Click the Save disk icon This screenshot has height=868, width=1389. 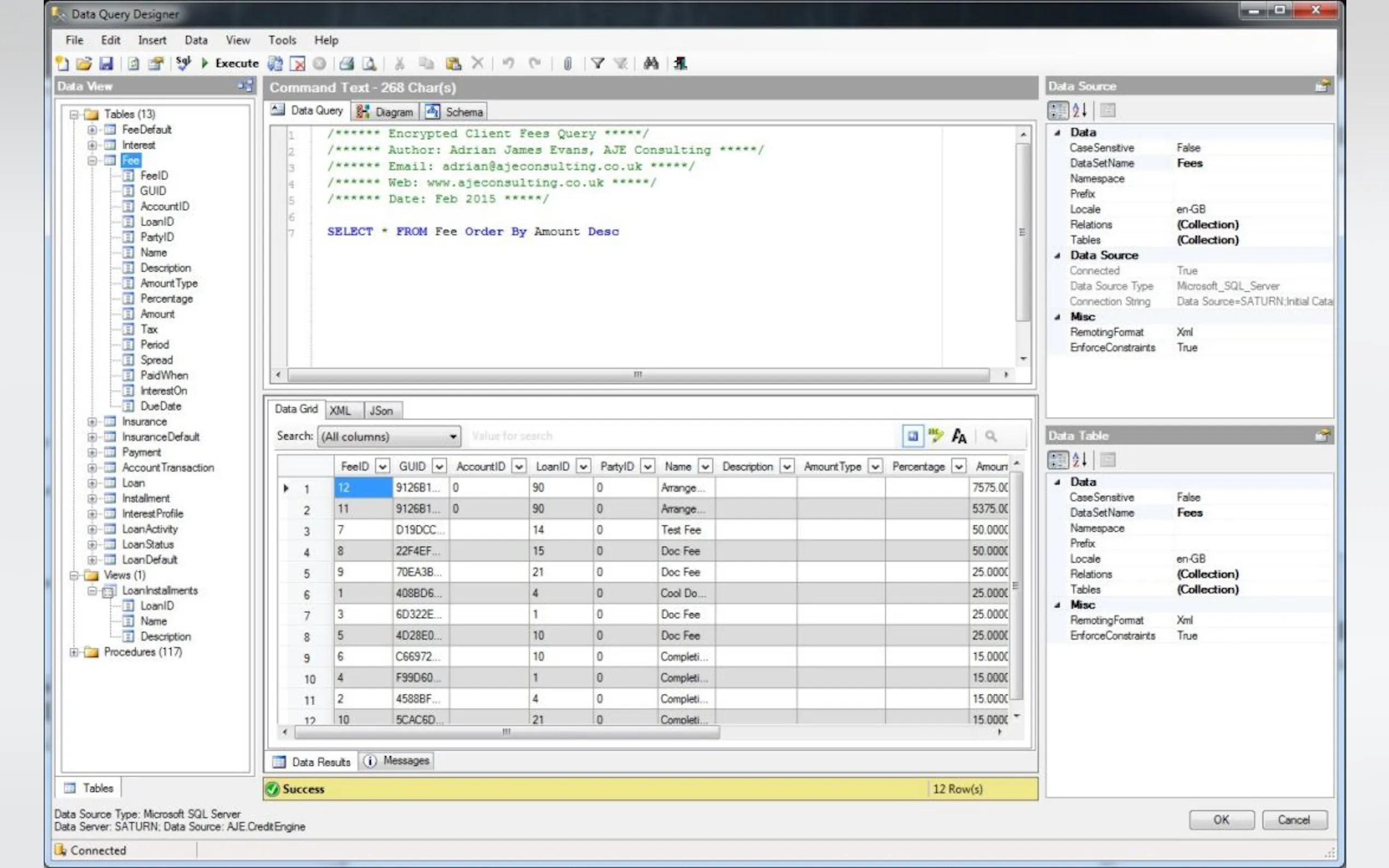[x=106, y=63]
